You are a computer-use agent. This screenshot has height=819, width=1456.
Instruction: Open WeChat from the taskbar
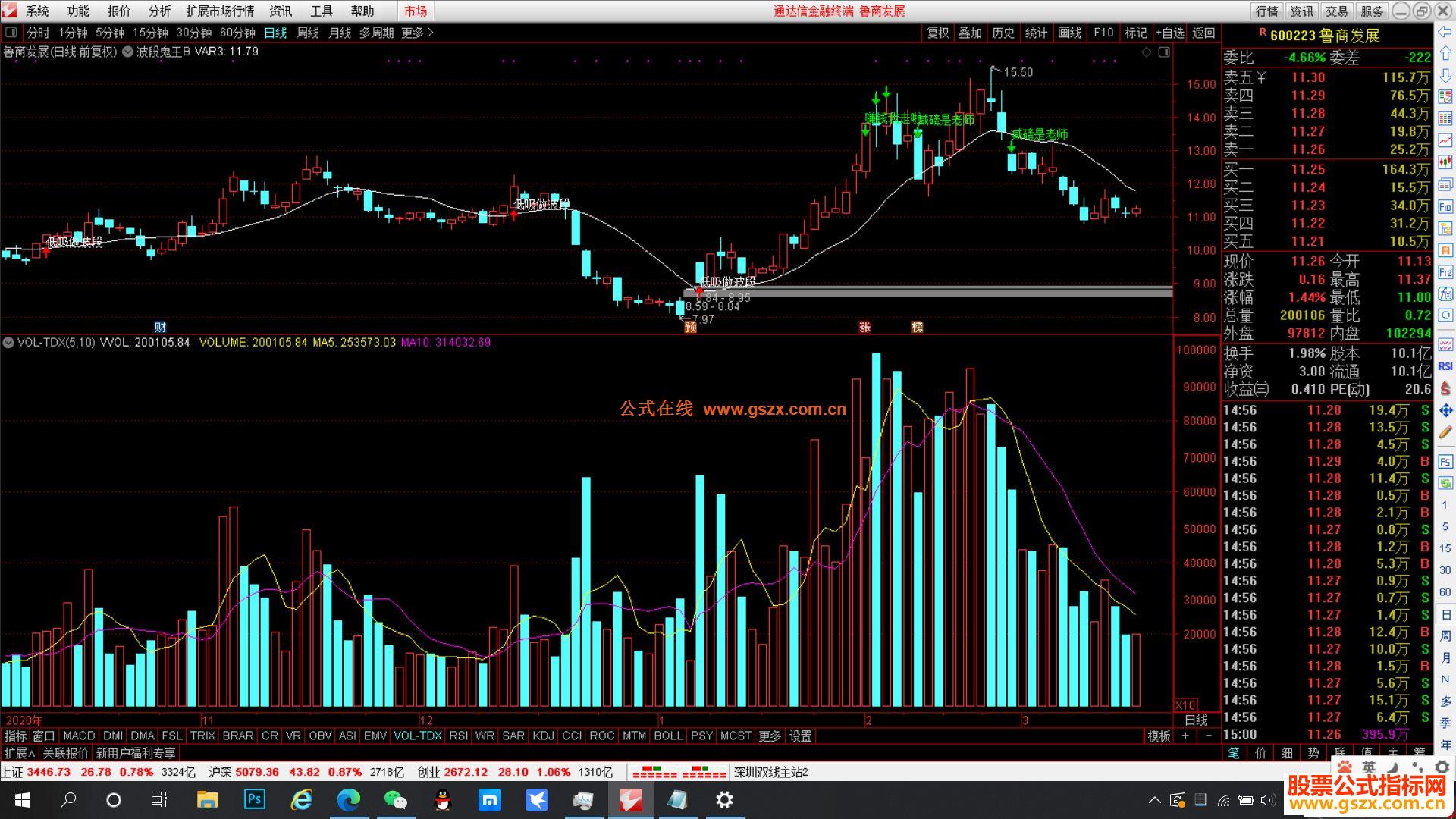395,799
